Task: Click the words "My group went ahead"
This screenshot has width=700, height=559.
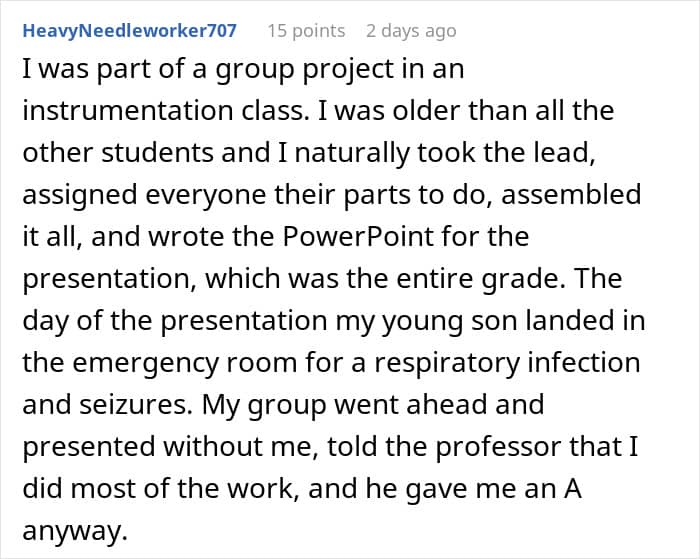Action: point(375,404)
